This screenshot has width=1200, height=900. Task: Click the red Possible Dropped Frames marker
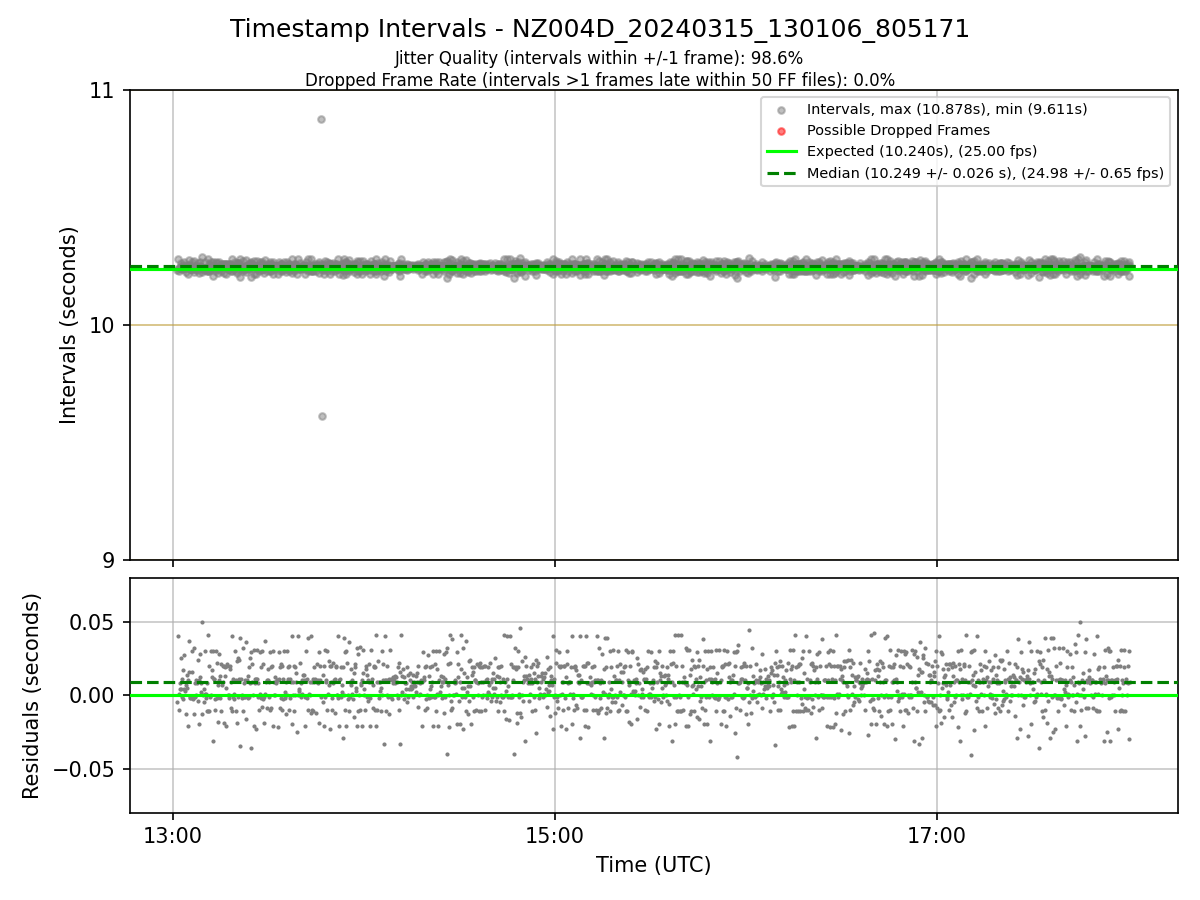[782, 131]
